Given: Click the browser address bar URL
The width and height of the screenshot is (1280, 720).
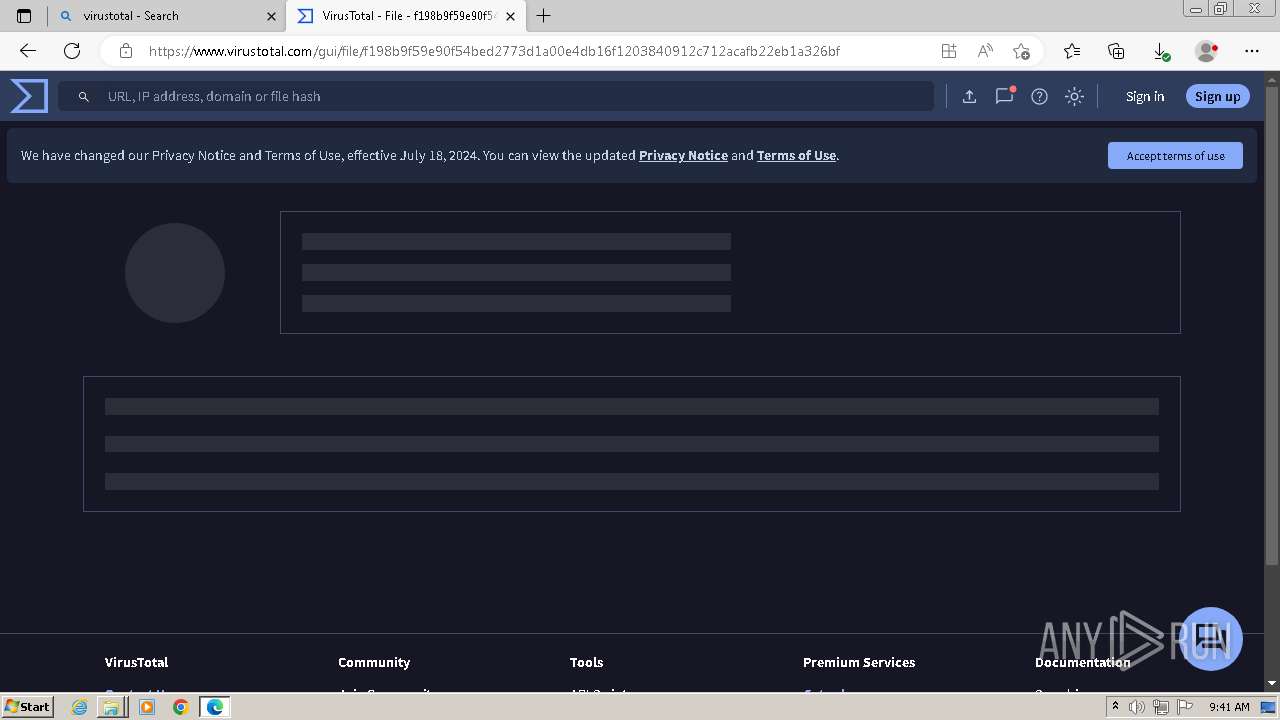Looking at the screenshot, I should [494, 51].
